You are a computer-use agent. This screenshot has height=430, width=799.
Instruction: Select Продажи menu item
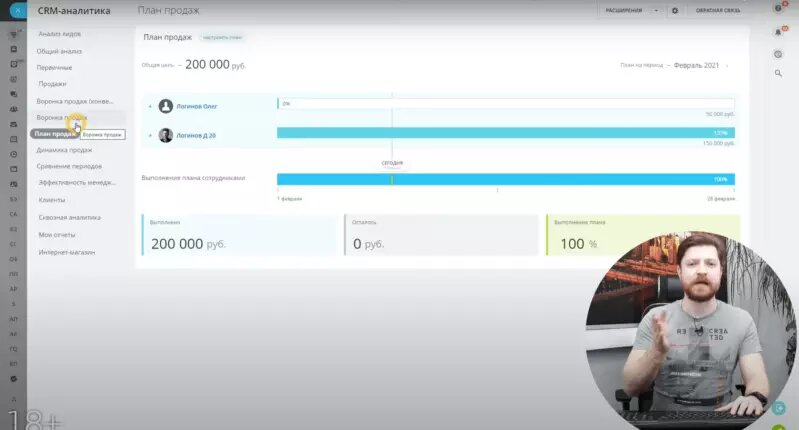pos(52,84)
